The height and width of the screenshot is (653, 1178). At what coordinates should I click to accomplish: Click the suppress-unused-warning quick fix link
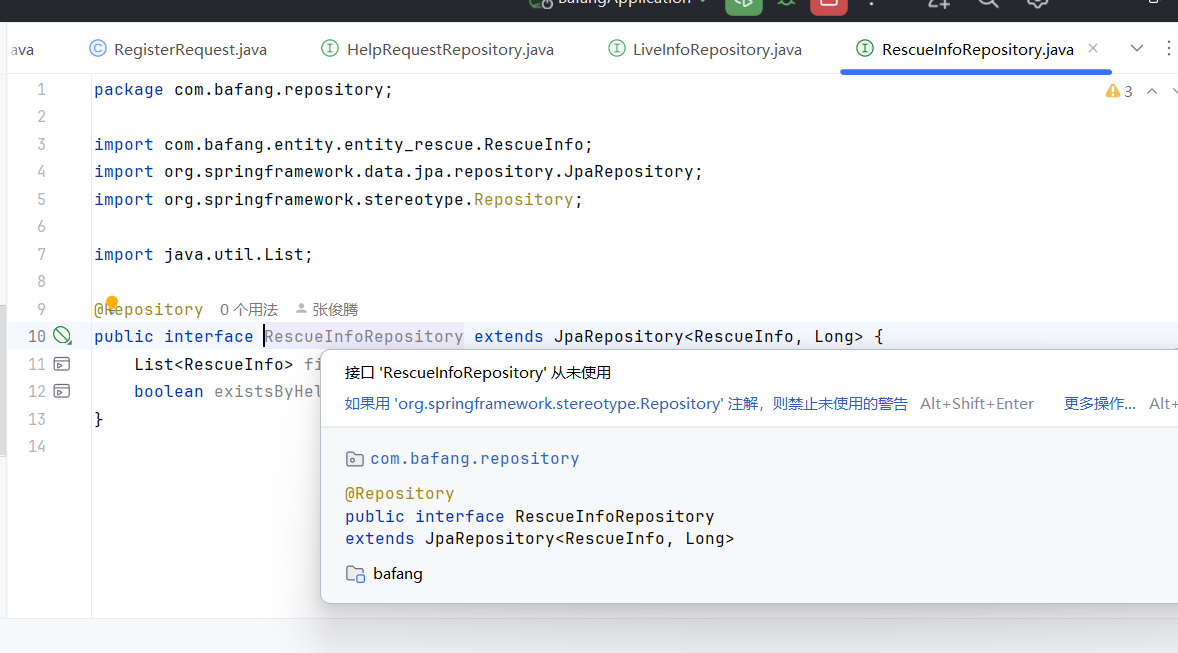click(x=626, y=404)
